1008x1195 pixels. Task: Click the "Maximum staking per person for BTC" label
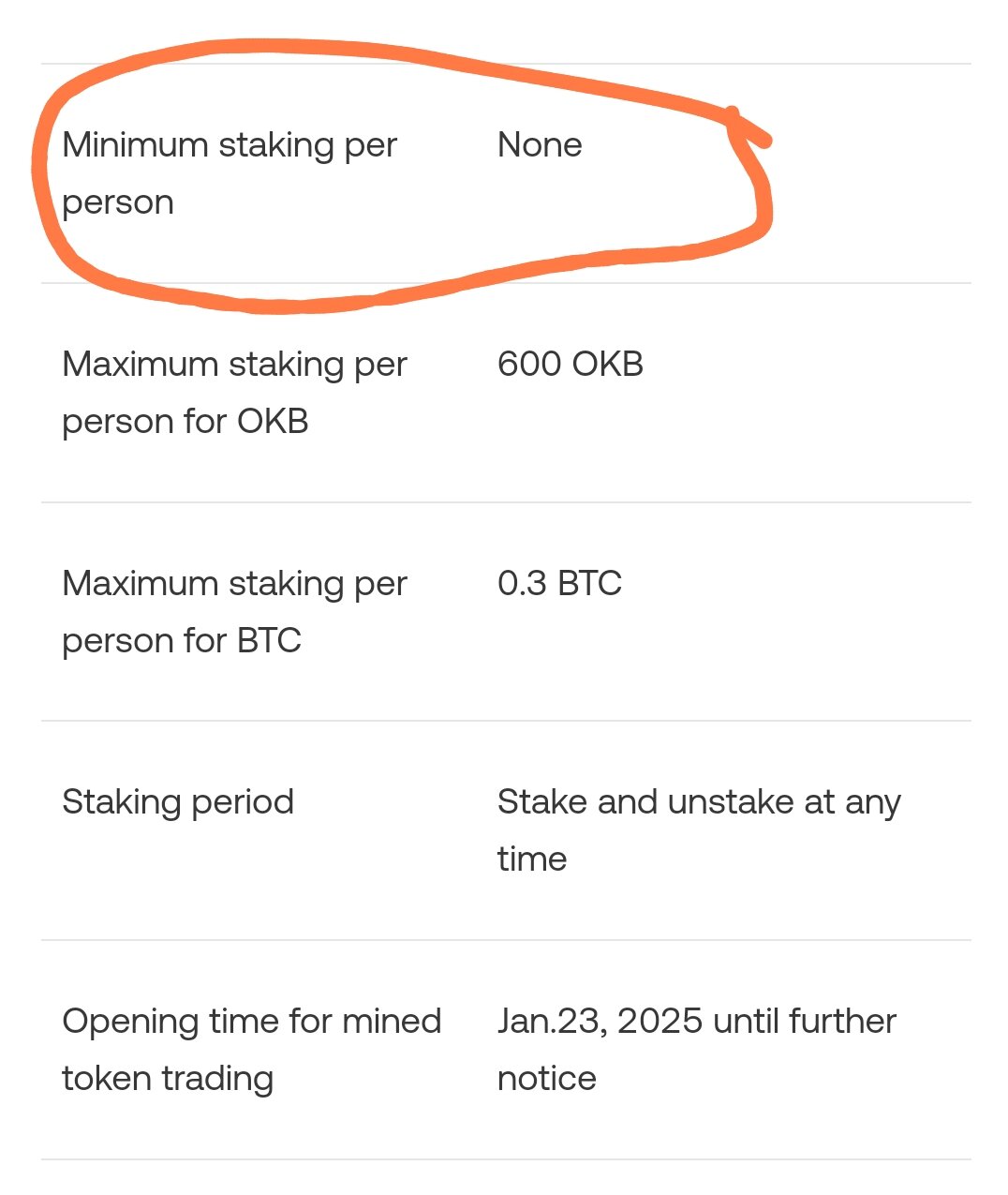tap(234, 612)
